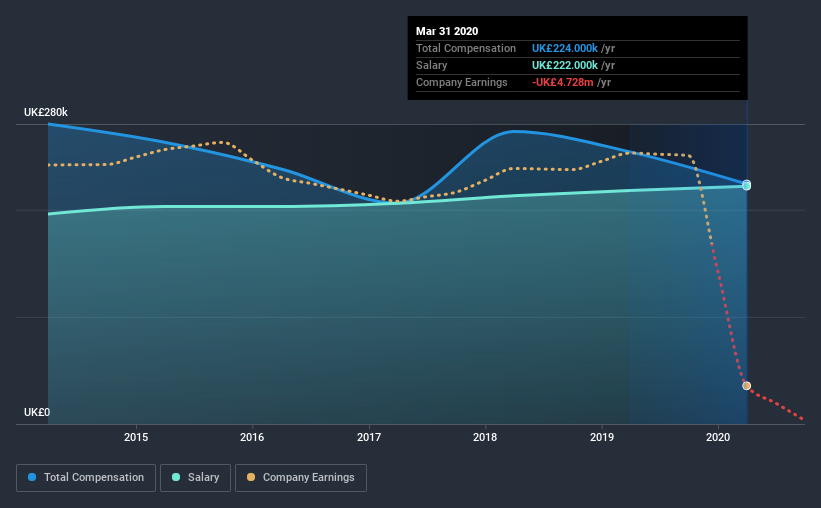Click the Mar 31 2020 tooltip date
The image size is (821, 508).
(x=447, y=31)
